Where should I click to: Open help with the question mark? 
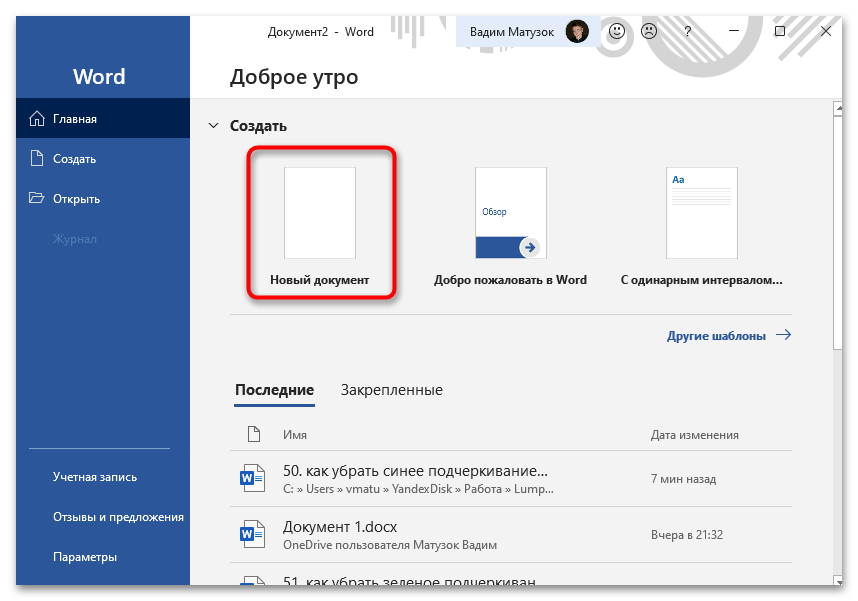tap(687, 31)
